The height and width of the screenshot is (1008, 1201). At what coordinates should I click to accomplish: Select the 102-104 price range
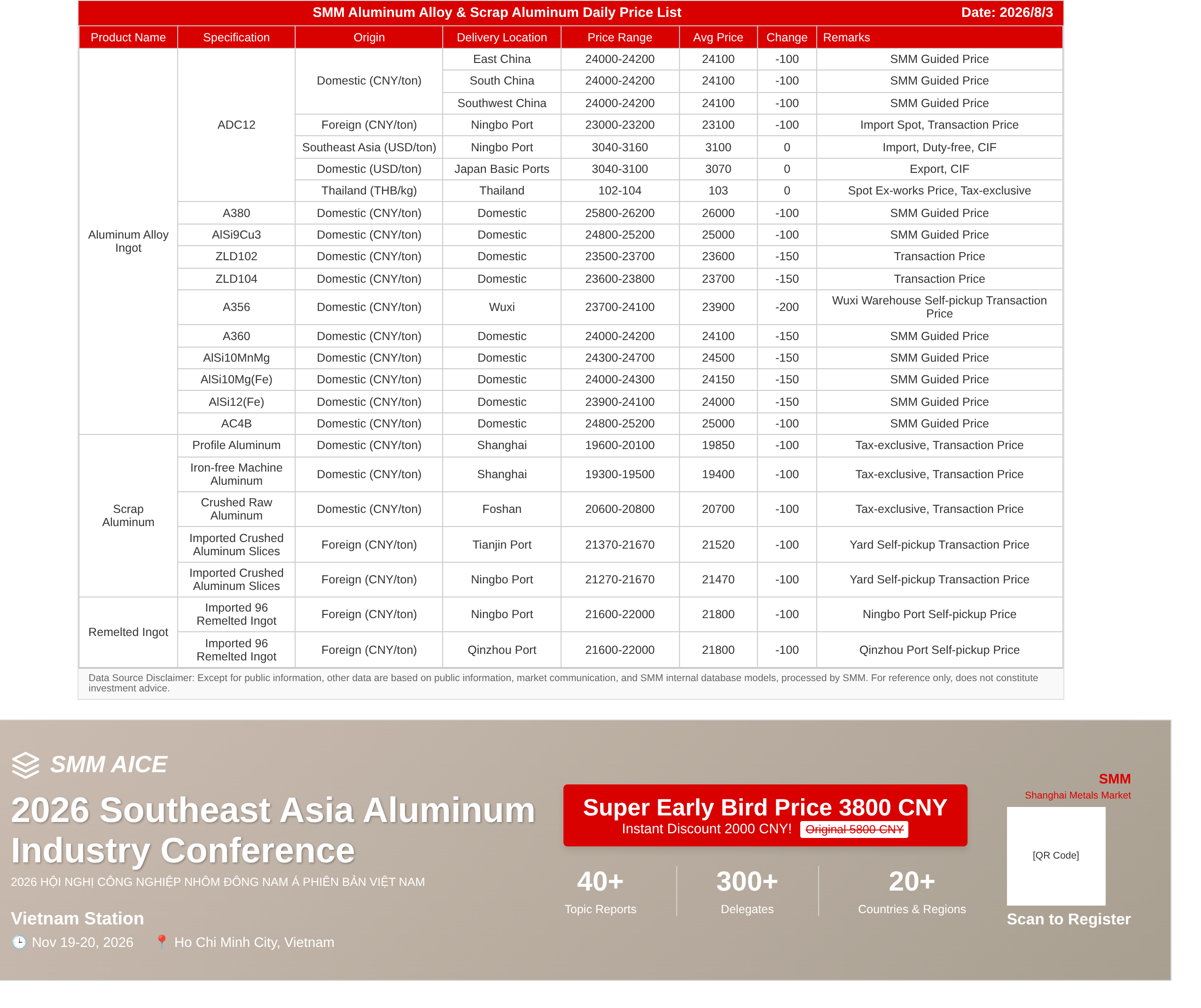620,191
